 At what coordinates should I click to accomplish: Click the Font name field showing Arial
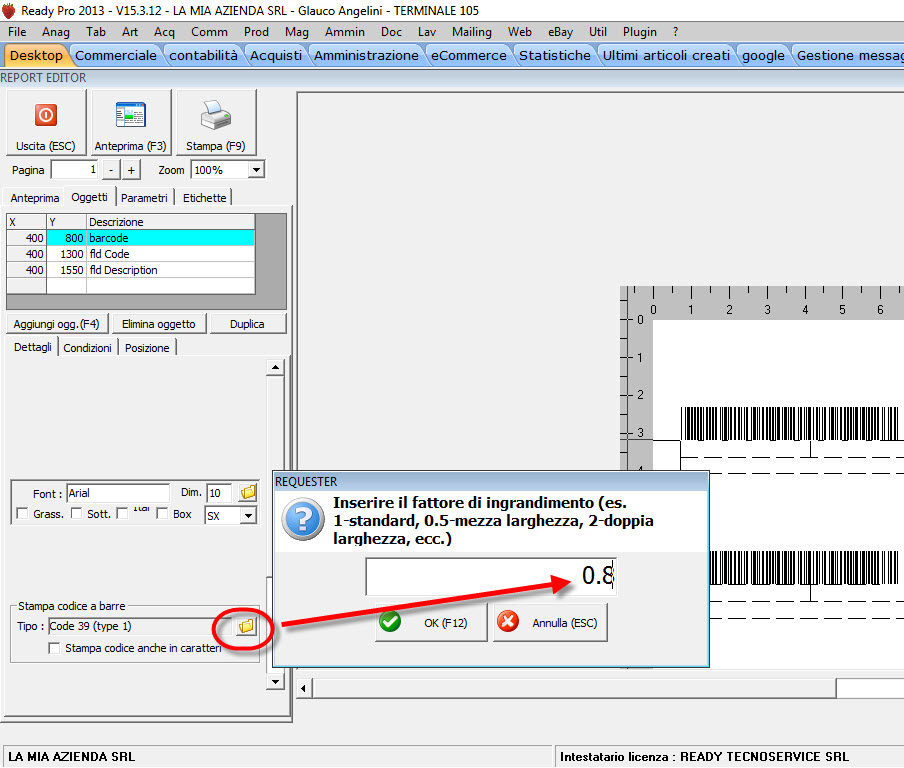[x=118, y=493]
